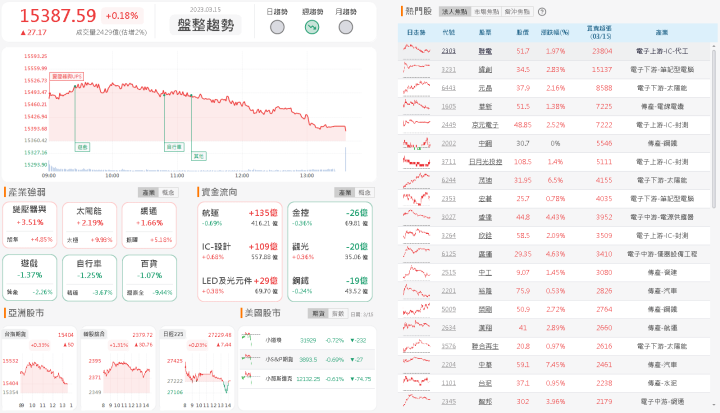Switch 美國股市 to the 期貨 tab
This screenshot has width=720, height=413.
tap(318, 313)
